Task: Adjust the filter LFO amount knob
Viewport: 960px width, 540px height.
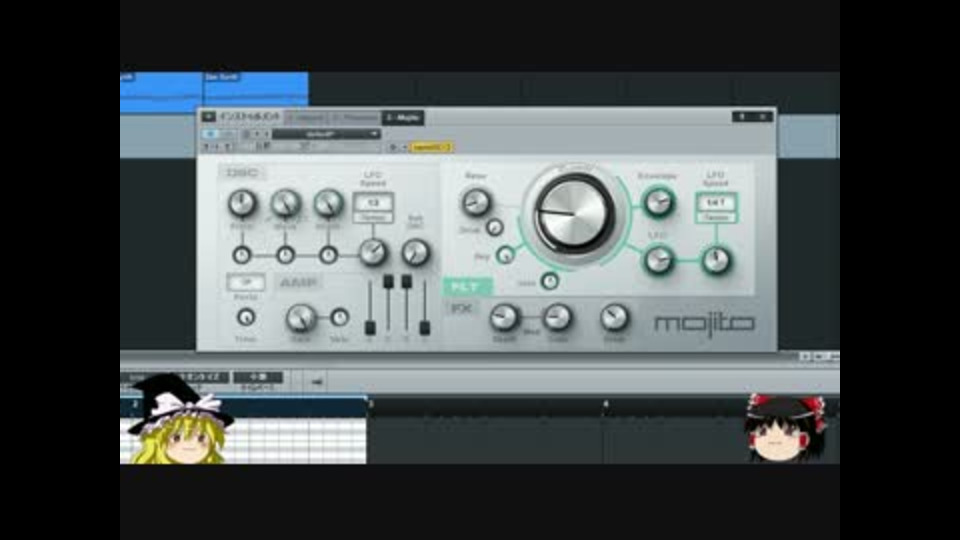Action: [x=658, y=260]
